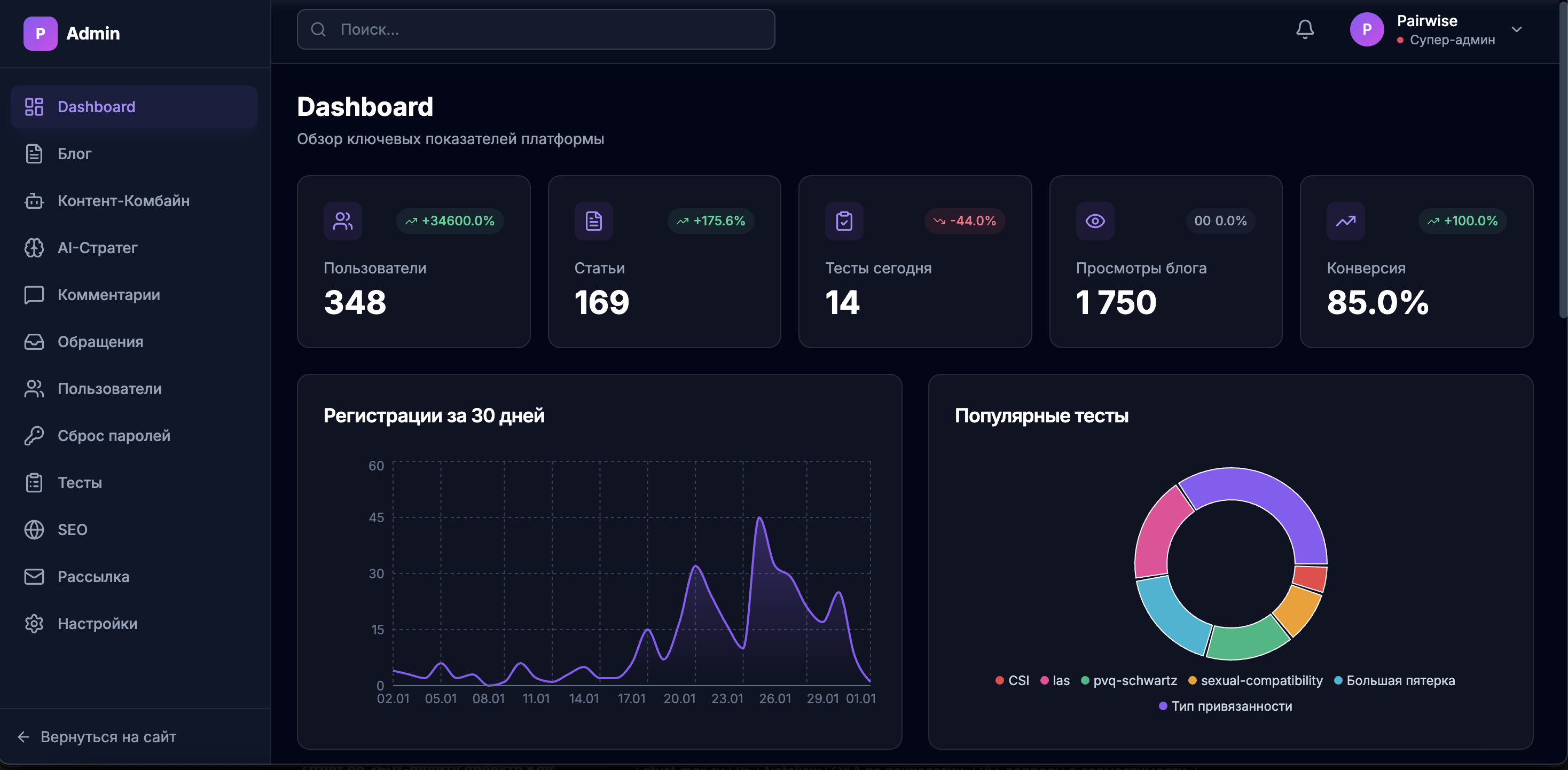Click the trend icon on Конверсия card
The width and height of the screenshot is (1568, 770).
[x=1345, y=221]
